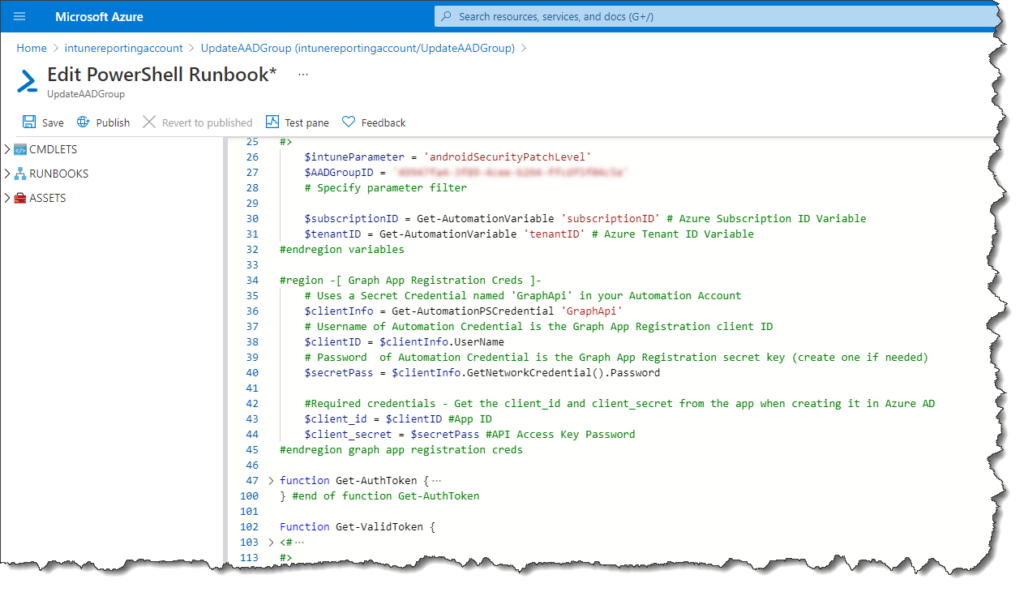Select the RUNBOOKS tree label

[x=59, y=174]
